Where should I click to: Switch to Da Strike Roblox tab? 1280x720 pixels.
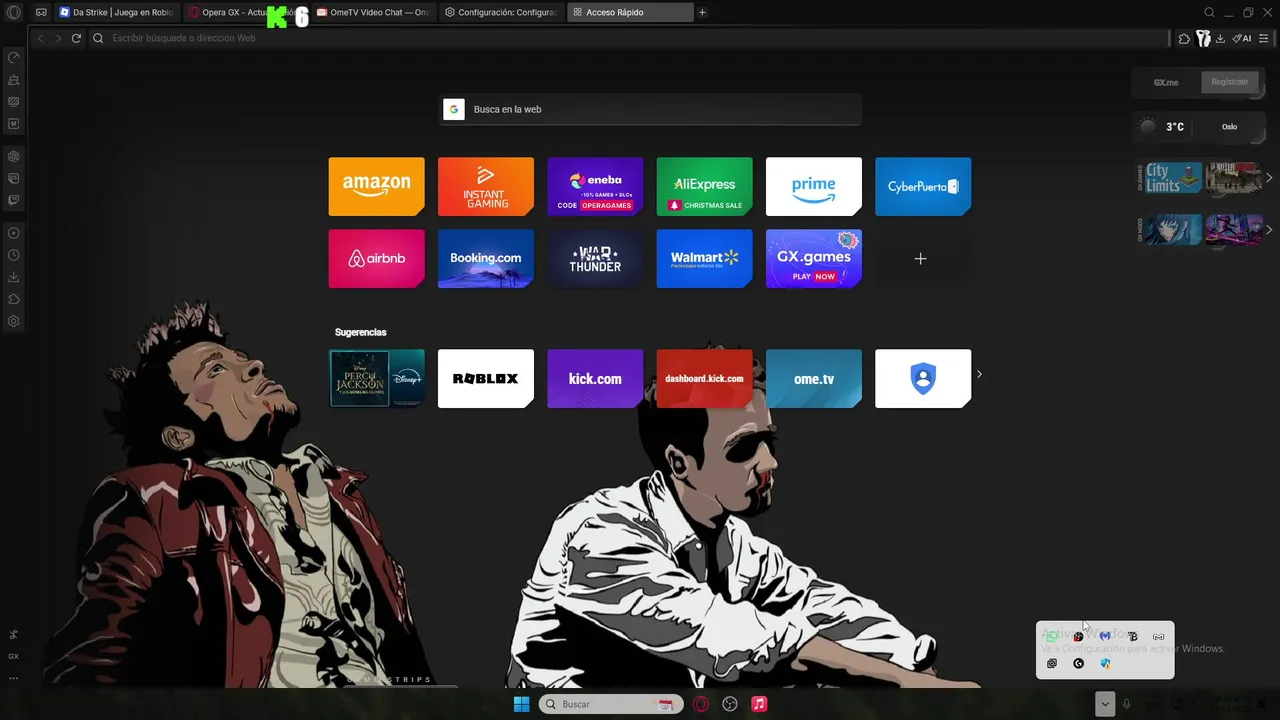tap(116, 12)
